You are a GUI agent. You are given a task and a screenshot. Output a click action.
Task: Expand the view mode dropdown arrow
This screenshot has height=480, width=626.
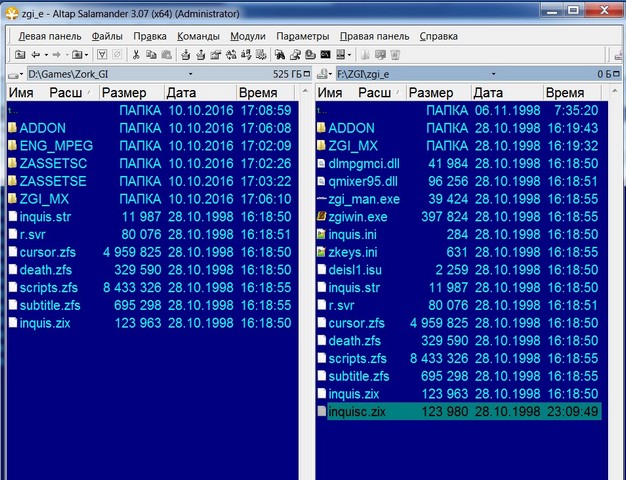[349, 55]
